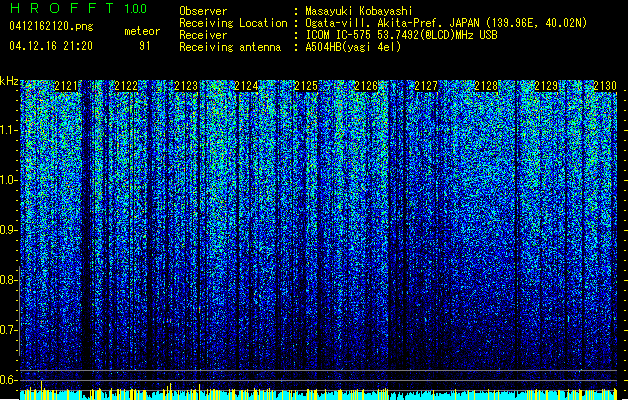Screen dimensions: 629x400
Task: Click the 0.6 kHz axis label
Action: 9,380
